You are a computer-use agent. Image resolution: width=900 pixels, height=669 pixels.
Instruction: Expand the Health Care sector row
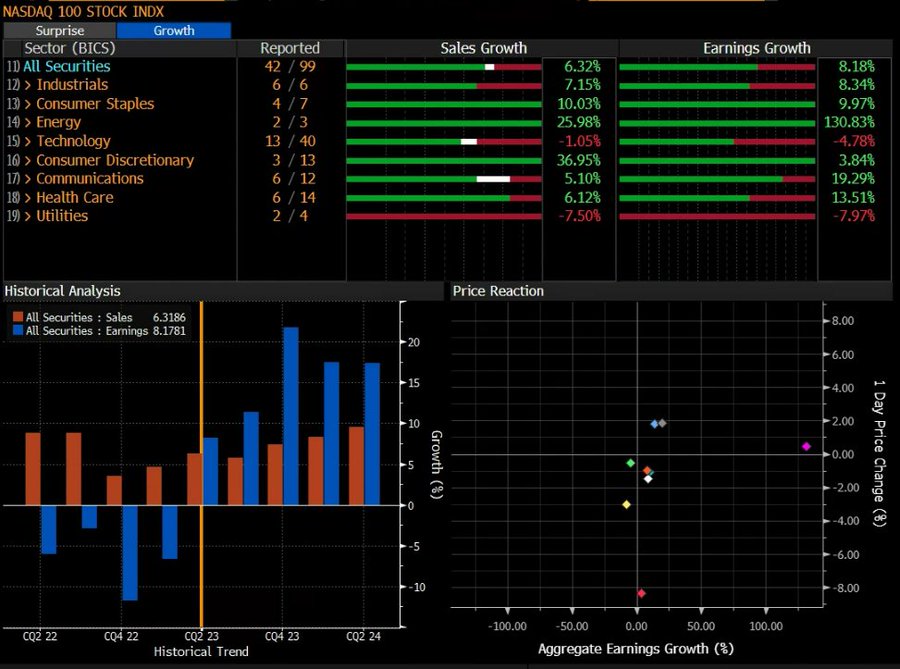(74, 197)
